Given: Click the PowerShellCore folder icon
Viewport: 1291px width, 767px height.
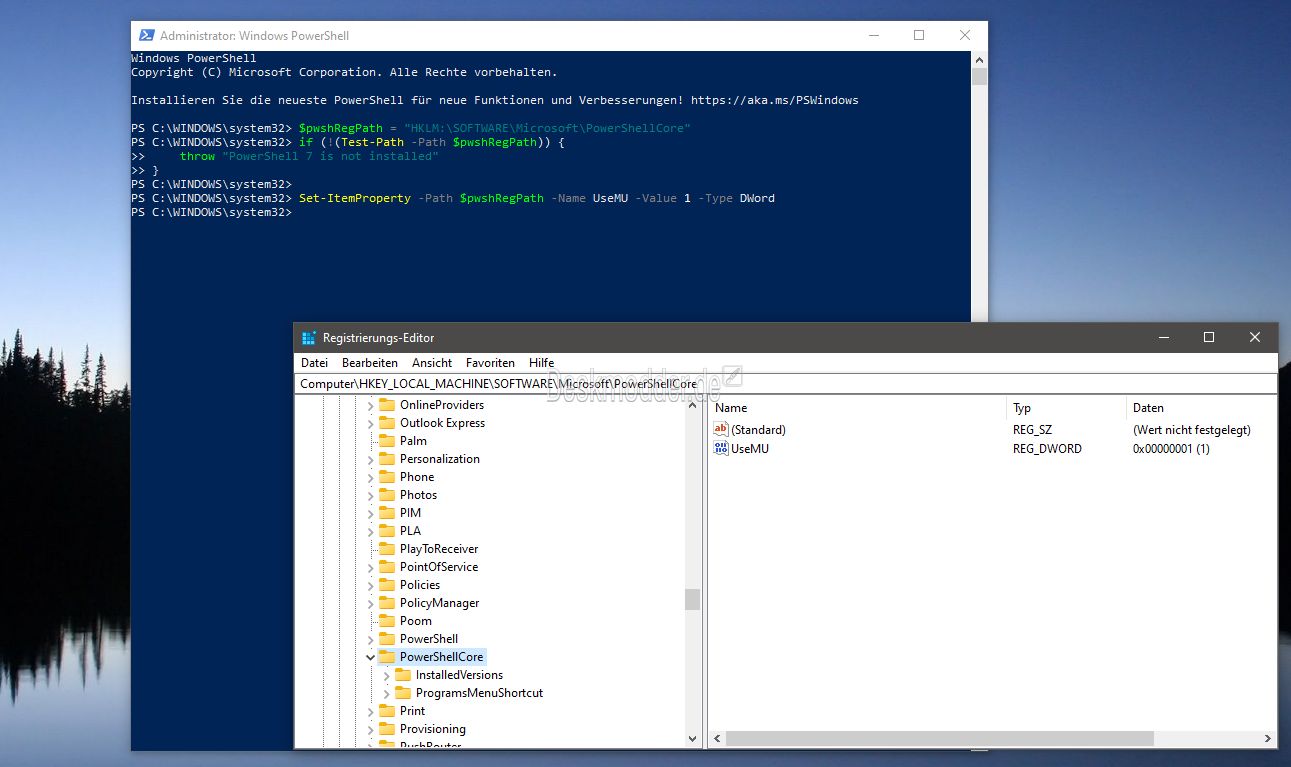Looking at the screenshot, I should tap(387, 657).
